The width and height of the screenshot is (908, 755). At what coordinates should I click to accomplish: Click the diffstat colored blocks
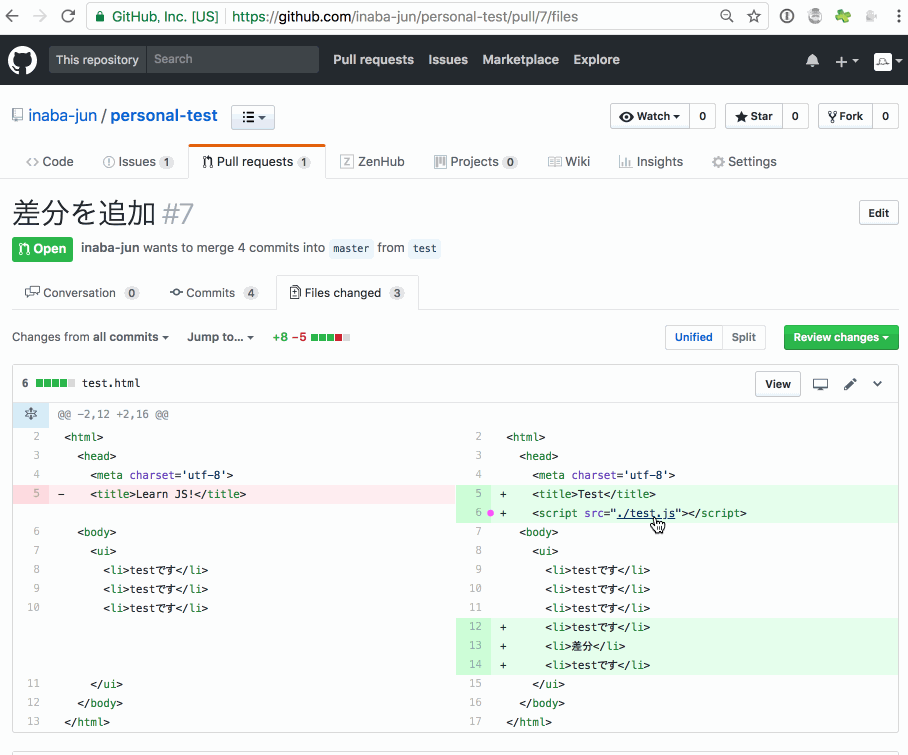(x=330, y=338)
